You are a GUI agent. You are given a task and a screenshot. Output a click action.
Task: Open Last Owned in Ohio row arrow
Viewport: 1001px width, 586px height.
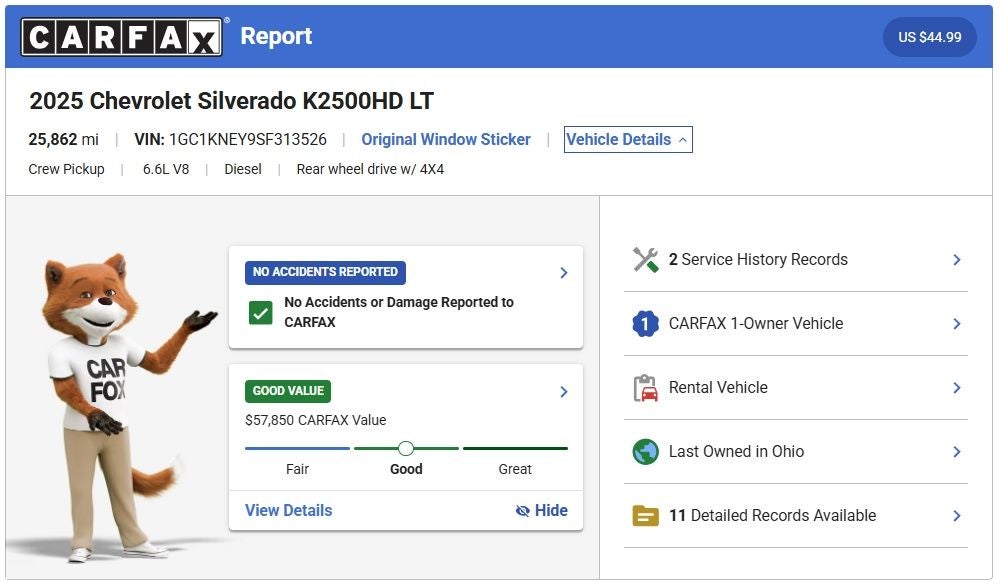[x=956, y=451]
